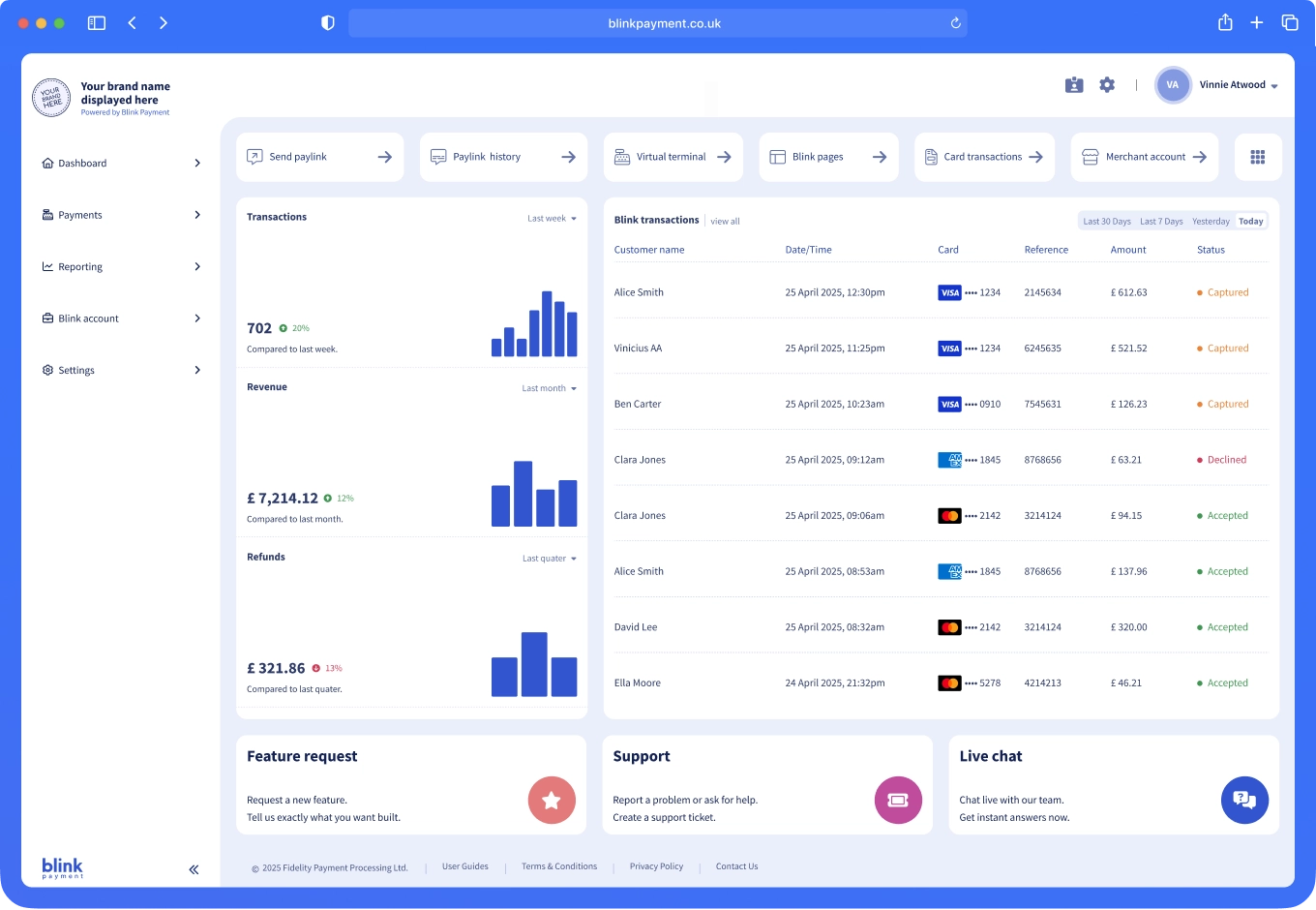1316x910 pixels.
Task: Click the Payments icon in sidebar
Action: pyautogui.click(x=47, y=215)
